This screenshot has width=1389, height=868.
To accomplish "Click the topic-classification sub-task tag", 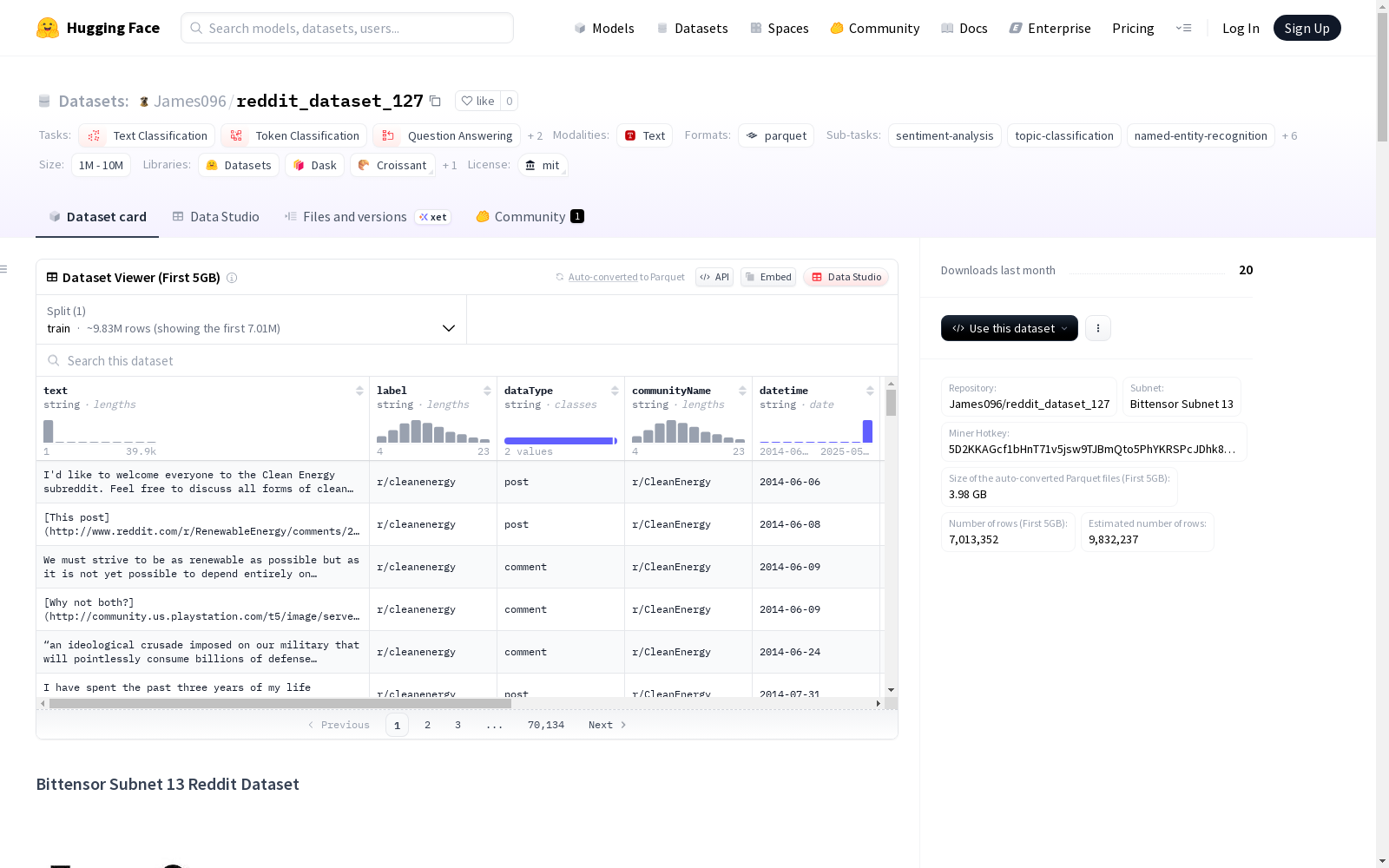I will tap(1064, 135).
